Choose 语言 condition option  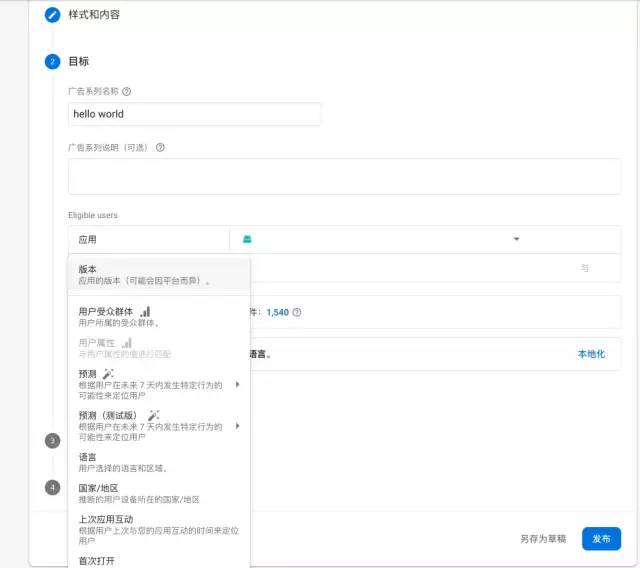159,462
